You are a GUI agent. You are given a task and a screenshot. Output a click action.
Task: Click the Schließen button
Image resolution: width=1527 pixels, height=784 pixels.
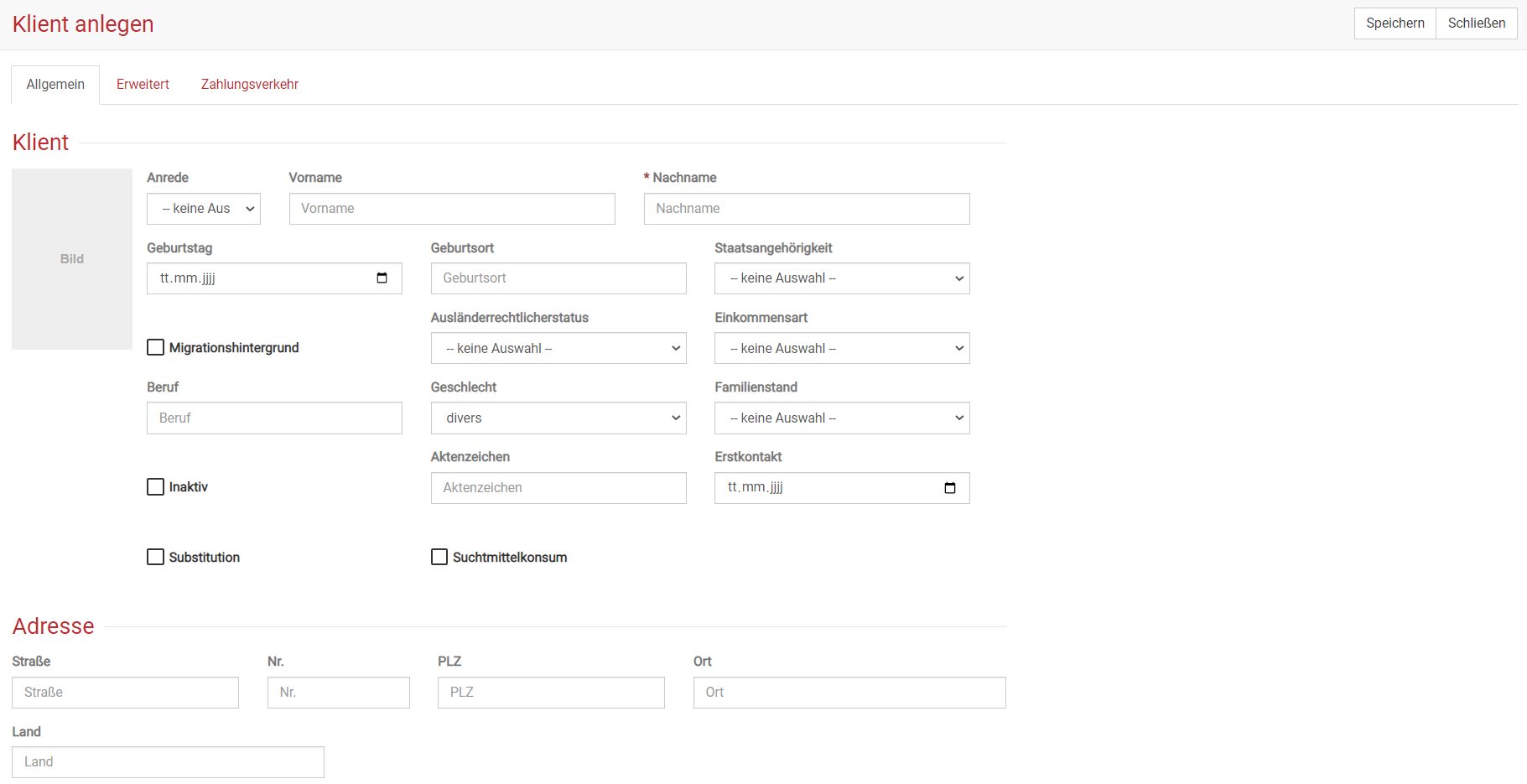pyautogui.click(x=1476, y=23)
